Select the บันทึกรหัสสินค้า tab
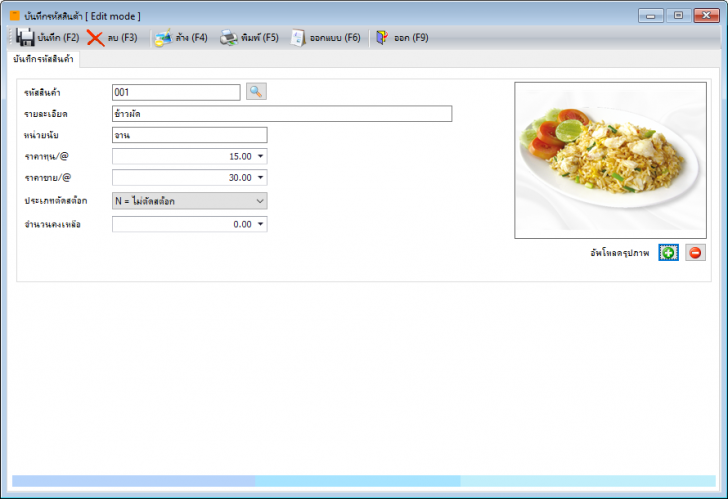Viewport: 728px width, 499px height. coord(43,59)
